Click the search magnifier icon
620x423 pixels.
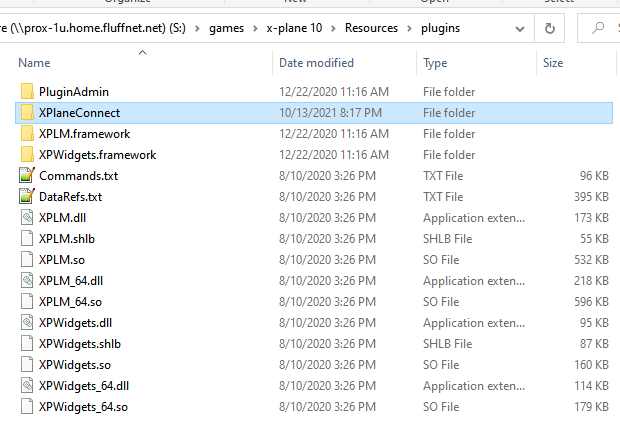(x=598, y=28)
